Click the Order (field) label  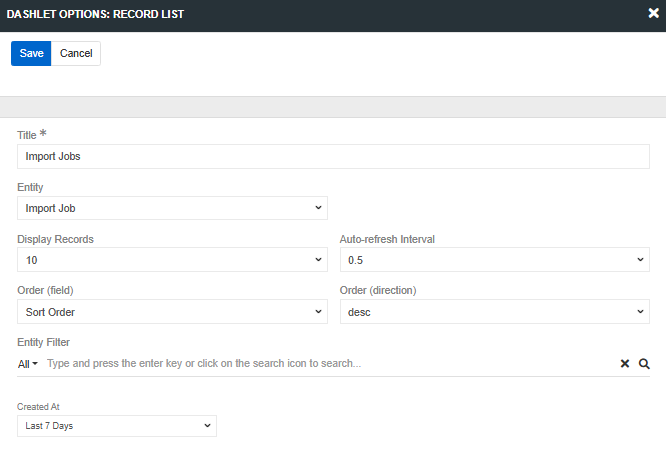point(45,290)
